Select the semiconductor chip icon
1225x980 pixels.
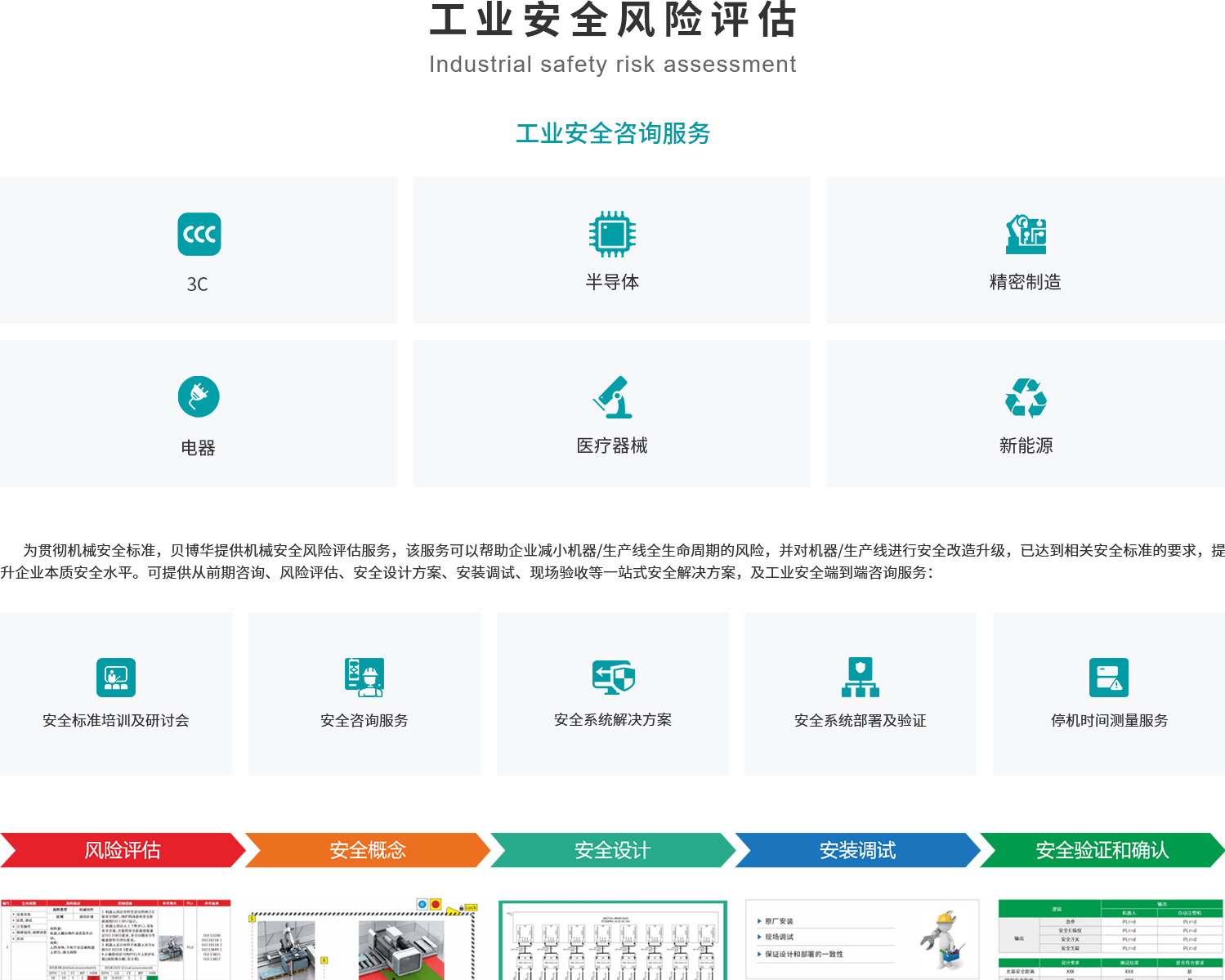click(x=612, y=234)
